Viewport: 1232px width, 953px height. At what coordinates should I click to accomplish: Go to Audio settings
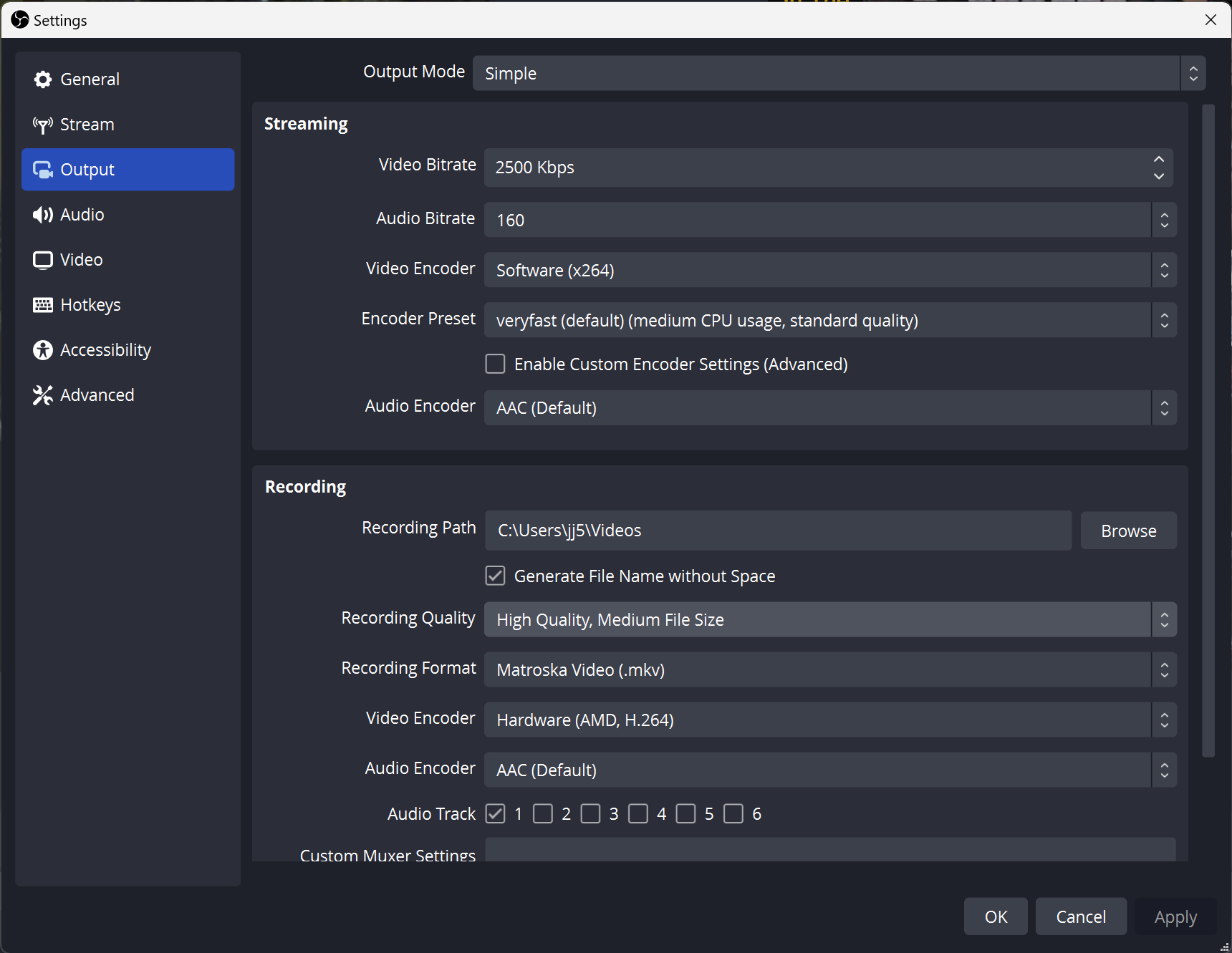128,215
